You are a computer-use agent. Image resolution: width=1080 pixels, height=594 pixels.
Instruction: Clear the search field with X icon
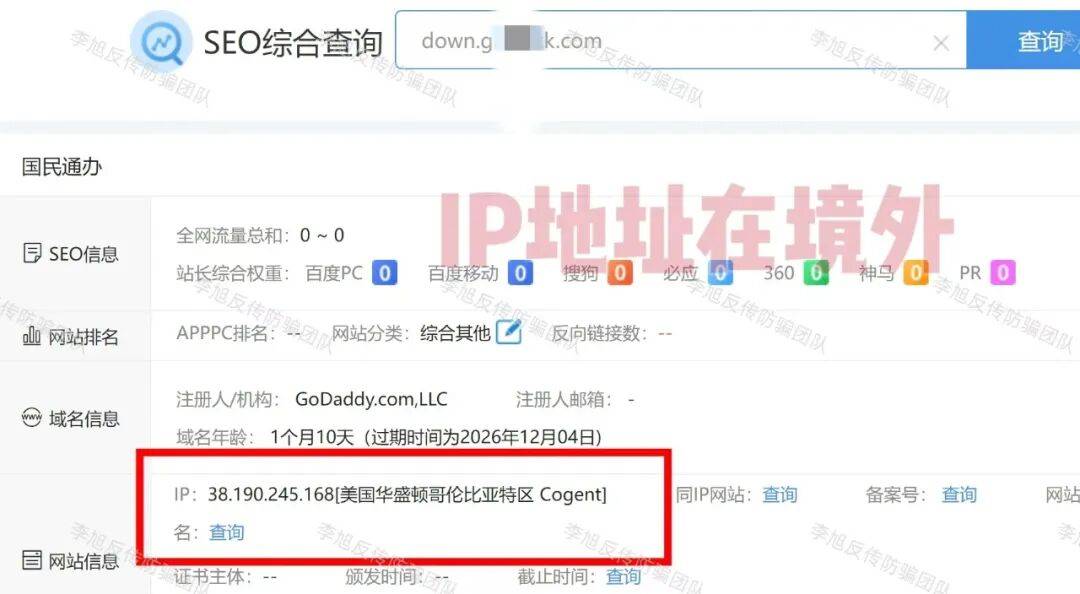click(x=941, y=43)
